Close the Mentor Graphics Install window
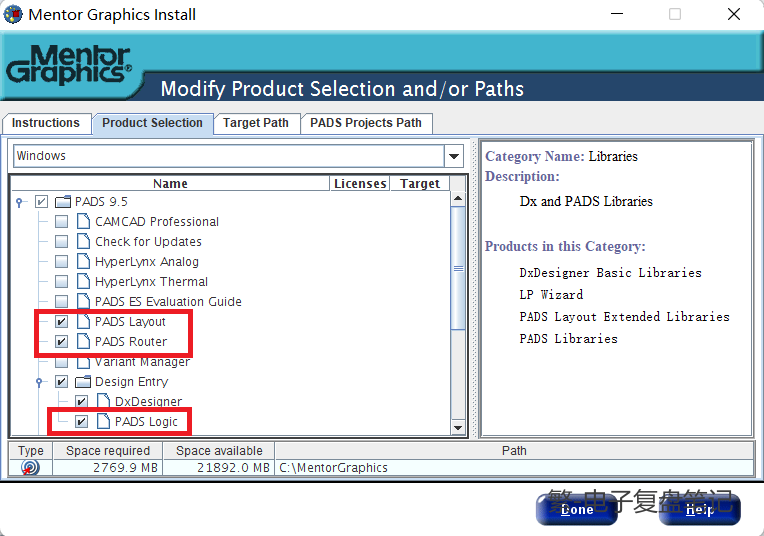The height and width of the screenshot is (536, 764). [x=734, y=14]
